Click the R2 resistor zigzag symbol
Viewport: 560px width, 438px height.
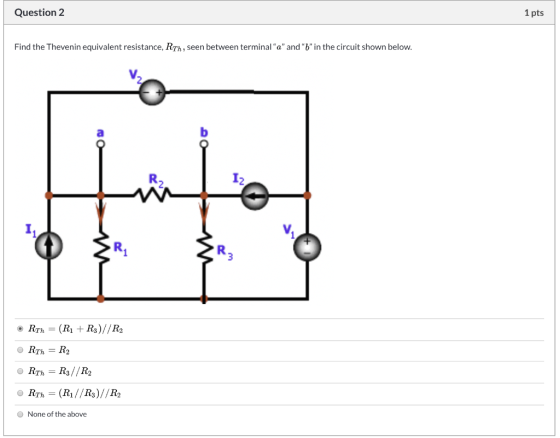[152, 195]
